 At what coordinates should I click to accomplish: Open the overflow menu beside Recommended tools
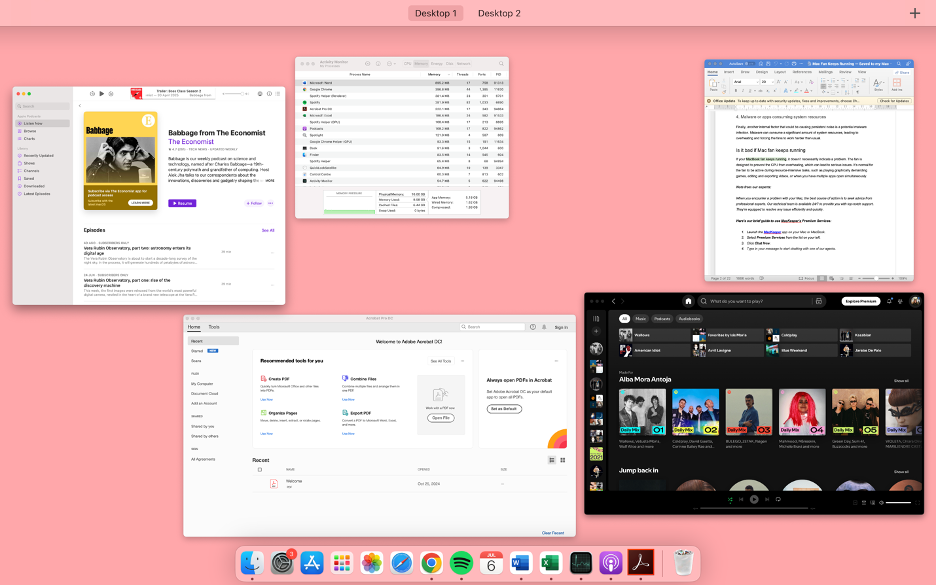(x=462, y=361)
